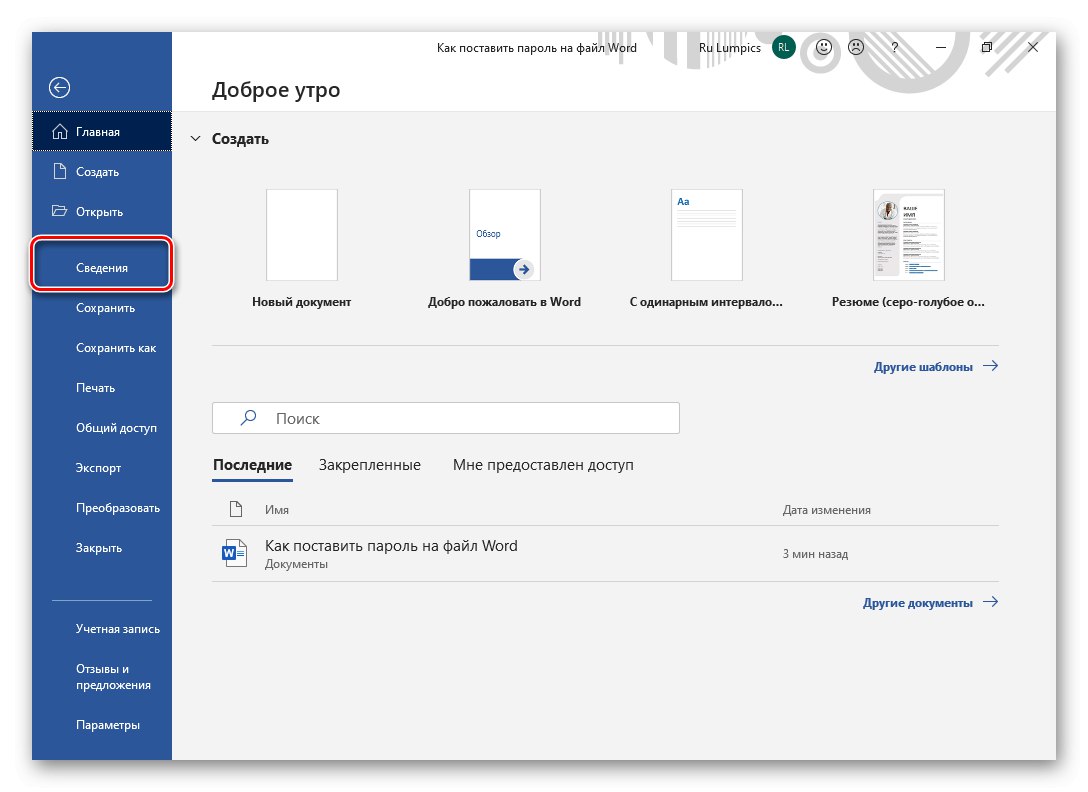Switch to the Закрепленные tab

click(x=370, y=464)
